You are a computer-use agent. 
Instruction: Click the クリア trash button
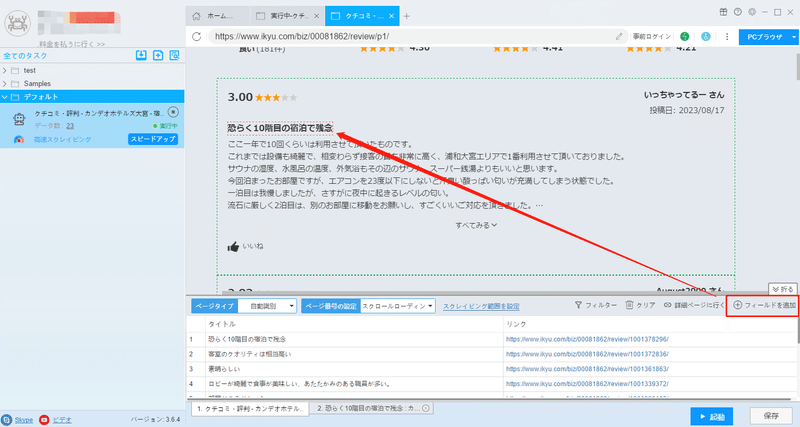(x=640, y=305)
